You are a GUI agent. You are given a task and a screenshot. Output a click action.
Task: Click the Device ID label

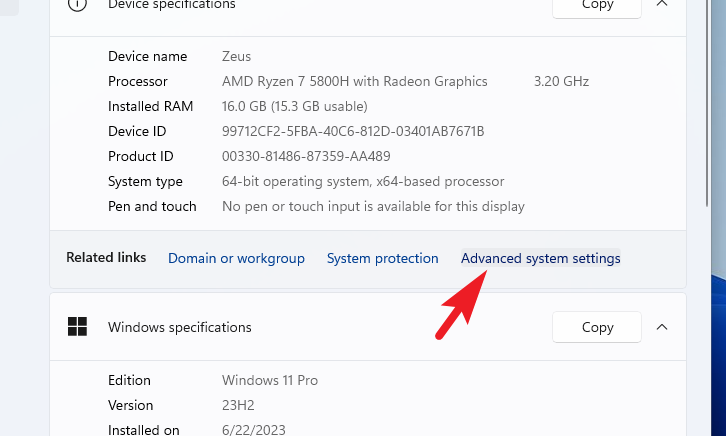pyautogui.click(x=137, y=131)
